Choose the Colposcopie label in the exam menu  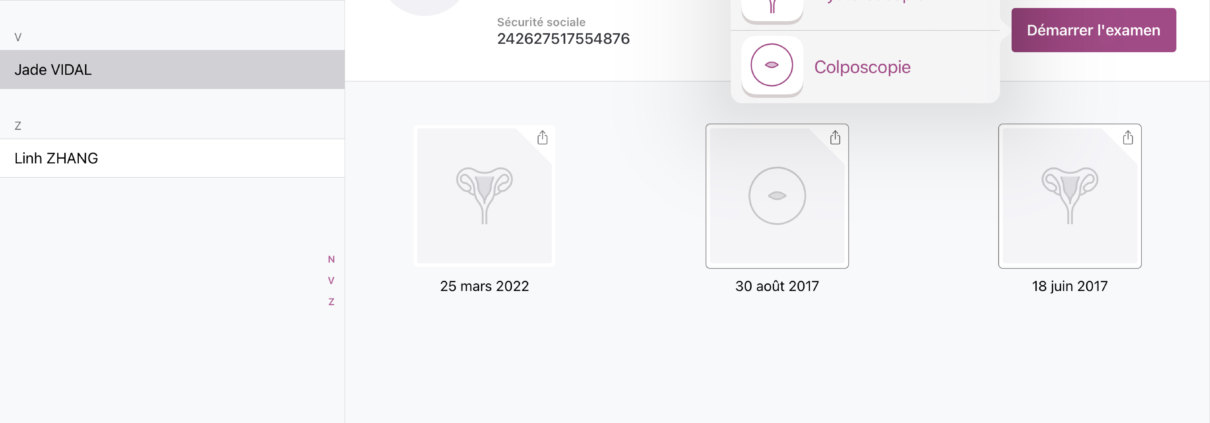tap(862, 67)
